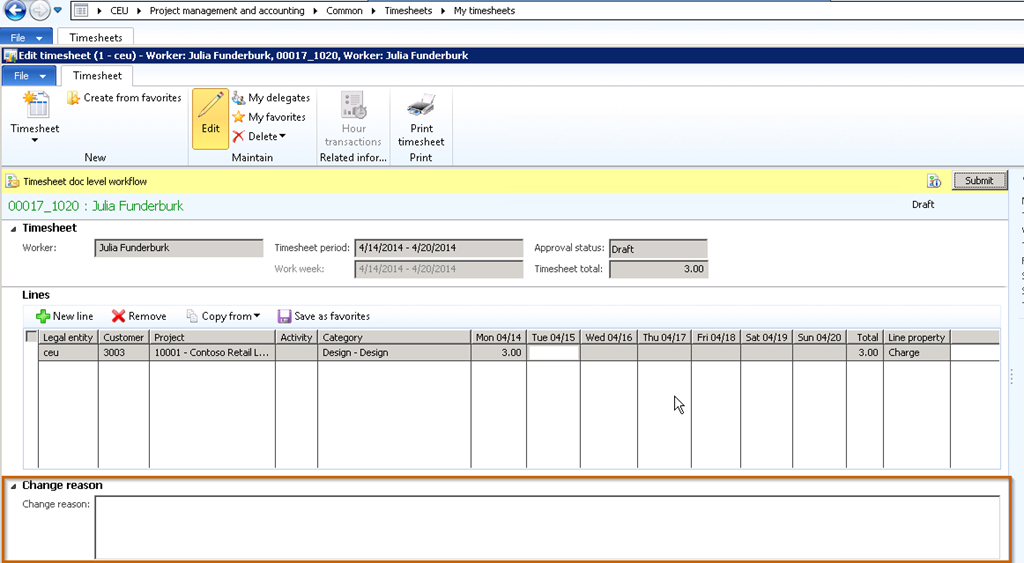Click the Print timesheet icon
Viewport: 1024px width, 563px height.
[x=421, y=106]
